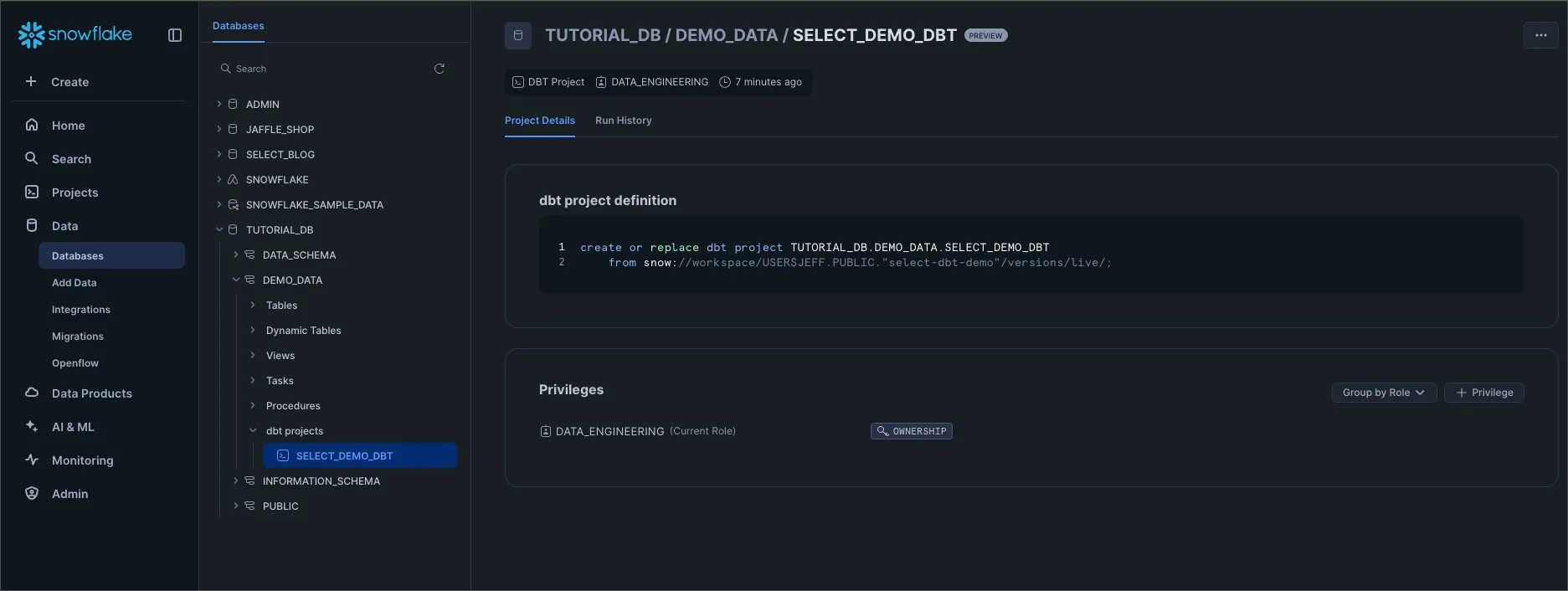Add a new Privilege
Screen dimensions: 1568x591
[x=1483, y=393]
